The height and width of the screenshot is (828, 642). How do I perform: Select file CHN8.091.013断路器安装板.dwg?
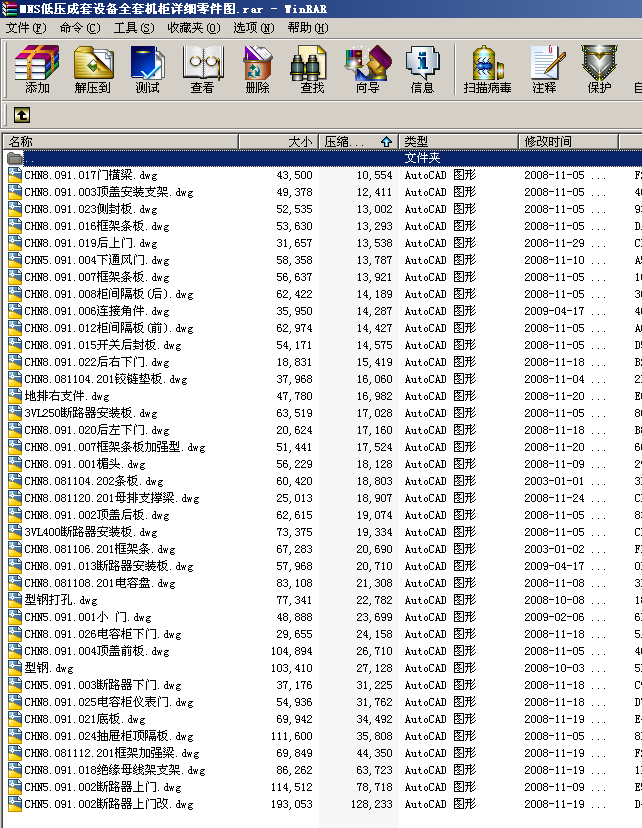pyautogui.click(x=109, y=566)
